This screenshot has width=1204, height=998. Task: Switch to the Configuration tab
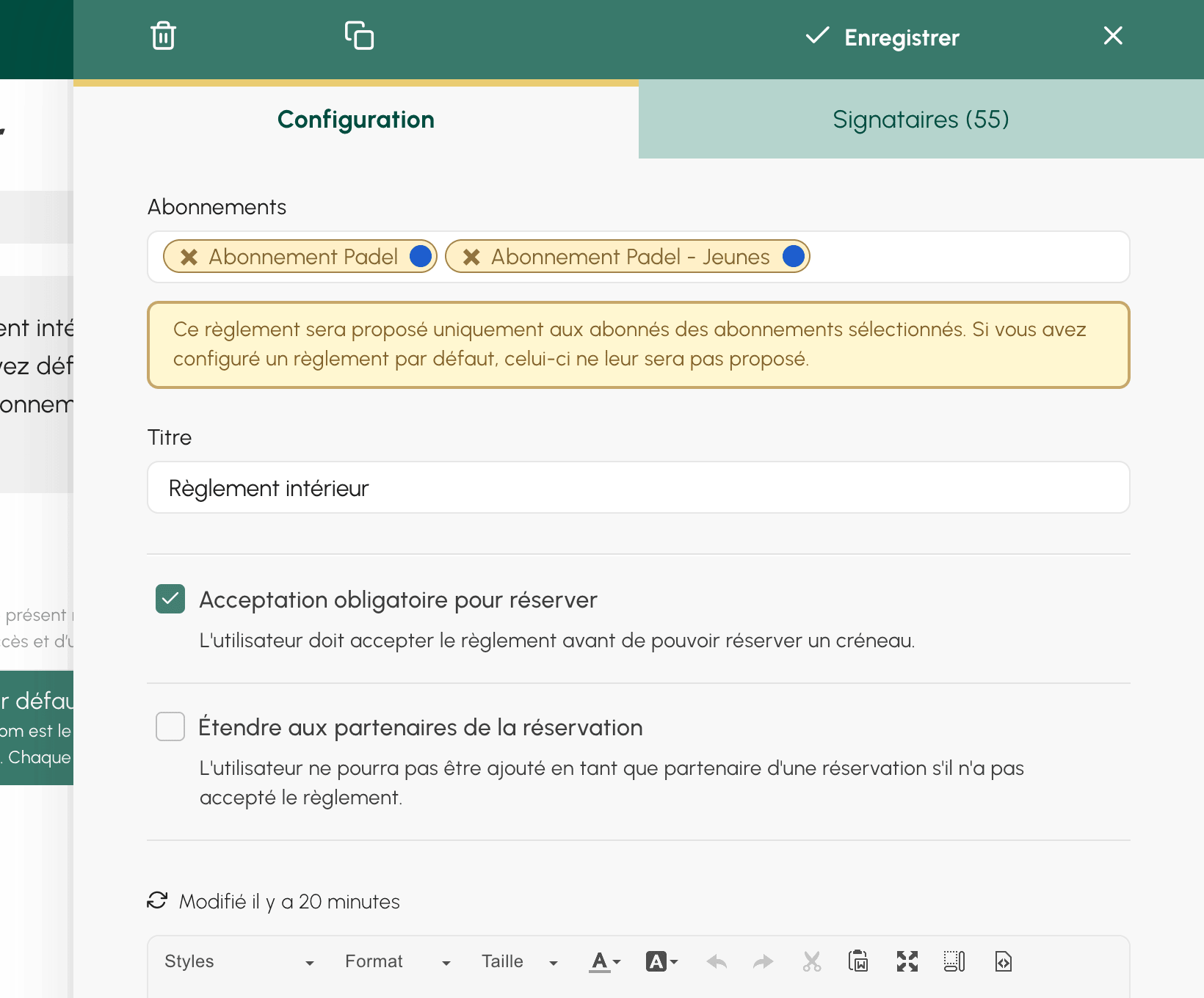(x=356, y=120)
